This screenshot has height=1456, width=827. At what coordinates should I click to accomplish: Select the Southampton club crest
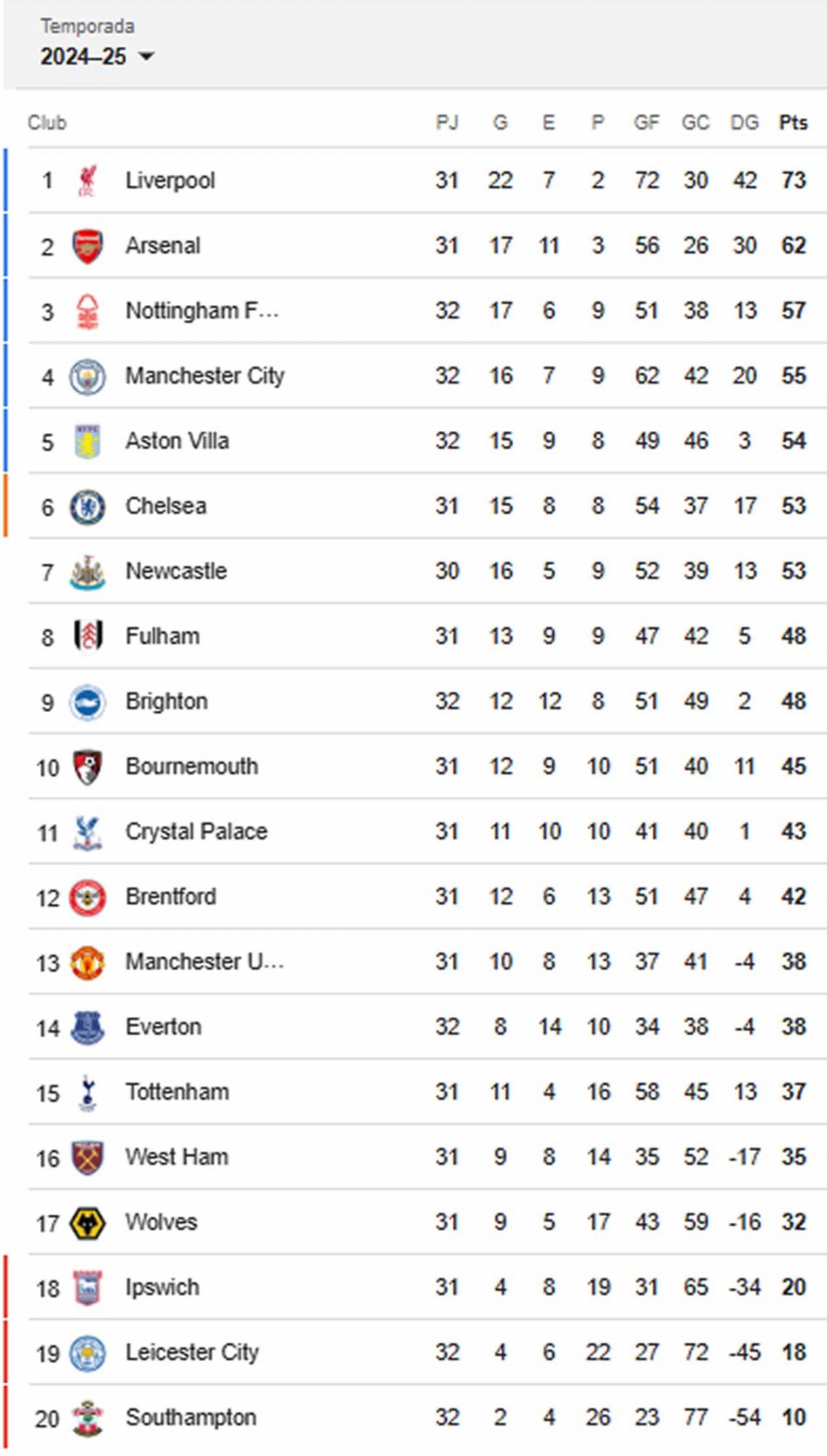(x=87, y=1417)
